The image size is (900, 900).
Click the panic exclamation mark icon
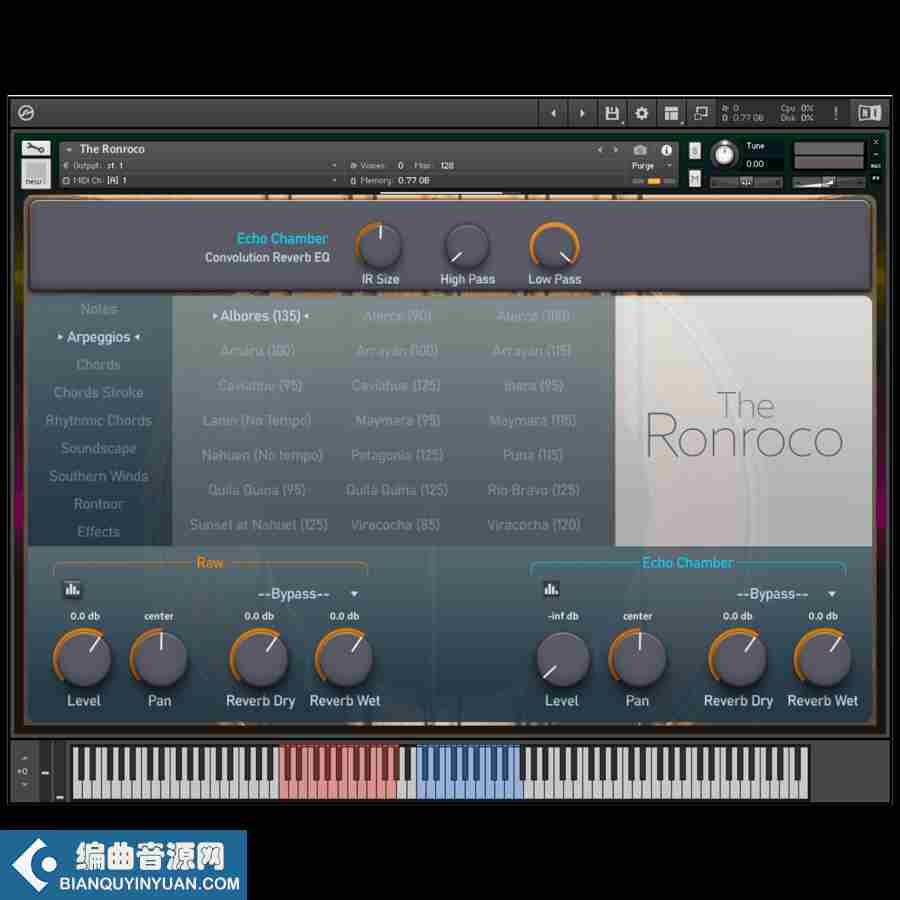pos(836,113)
